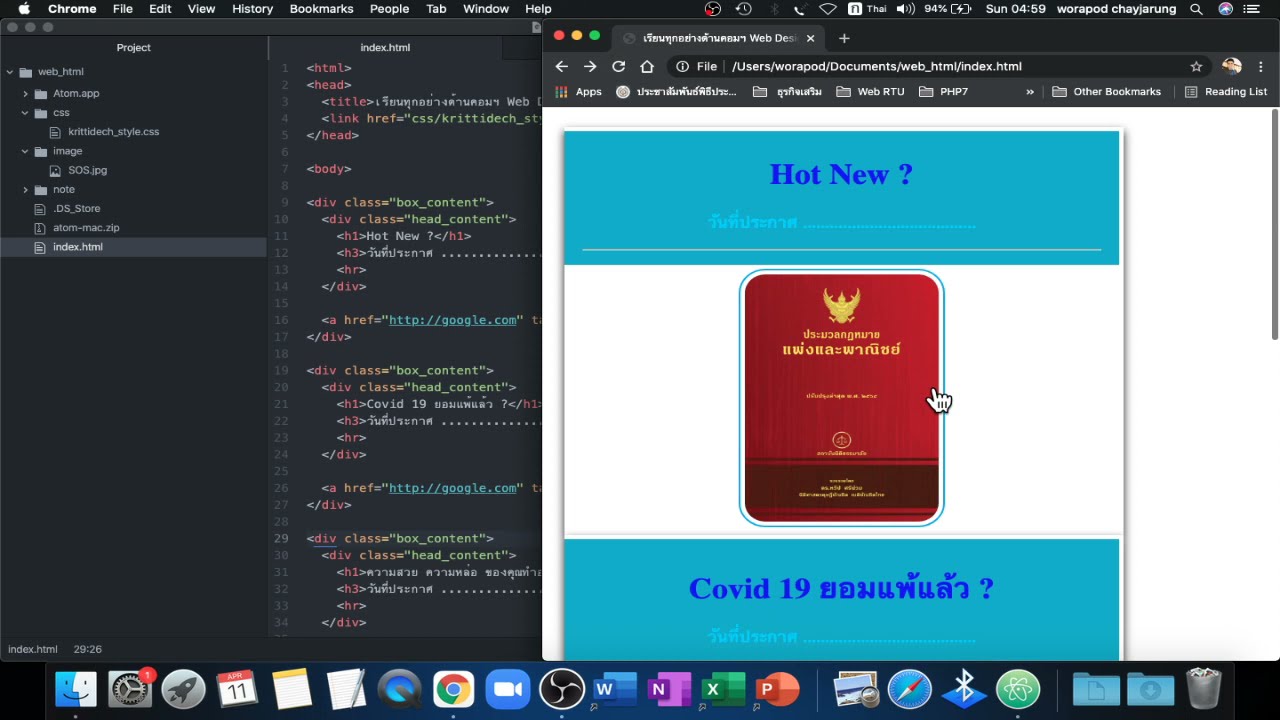Open Microsoft Excel from the Dock
This screenshot has height=720, width=1280.
[x=723, y=689]
